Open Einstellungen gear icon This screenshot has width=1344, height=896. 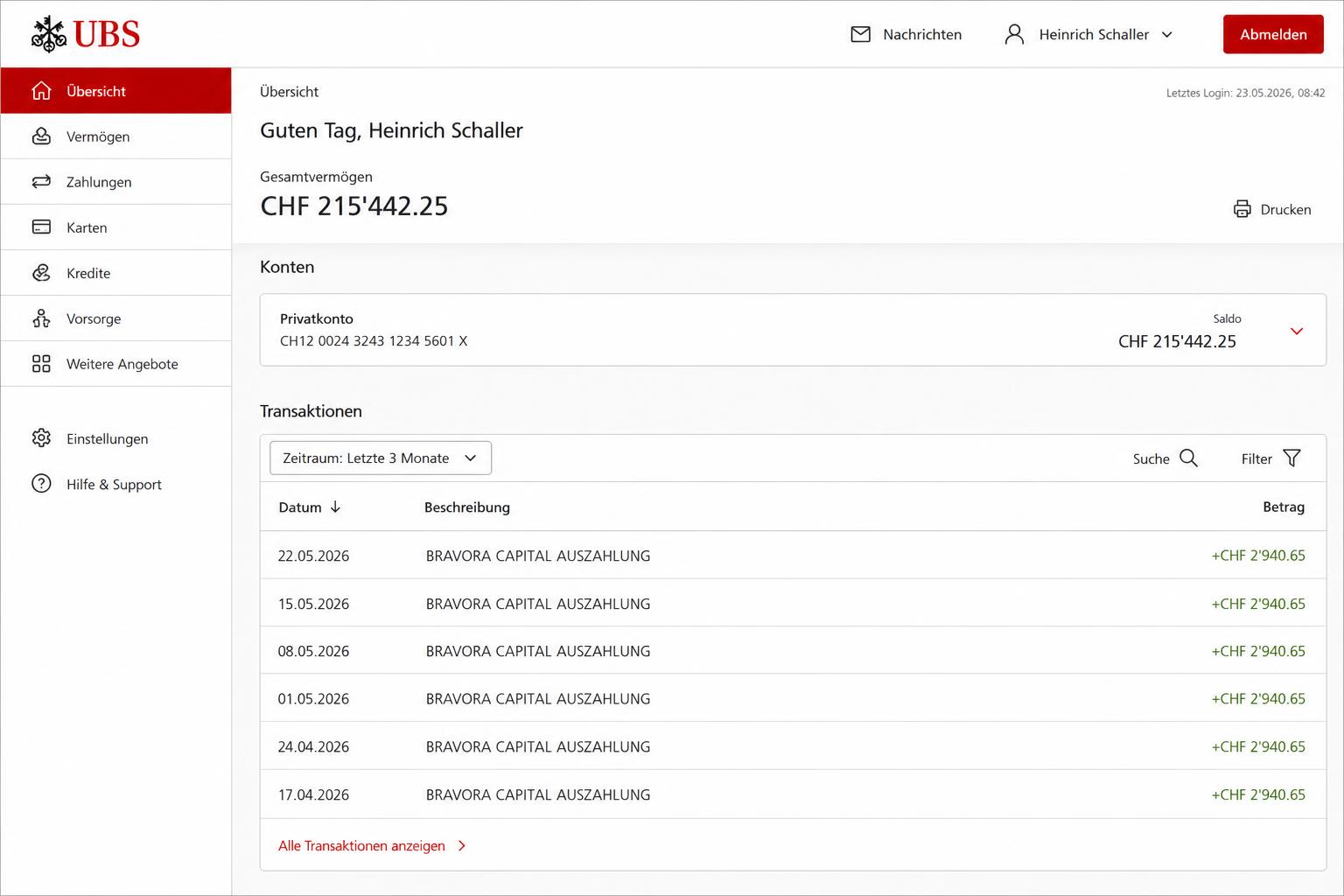41,438
